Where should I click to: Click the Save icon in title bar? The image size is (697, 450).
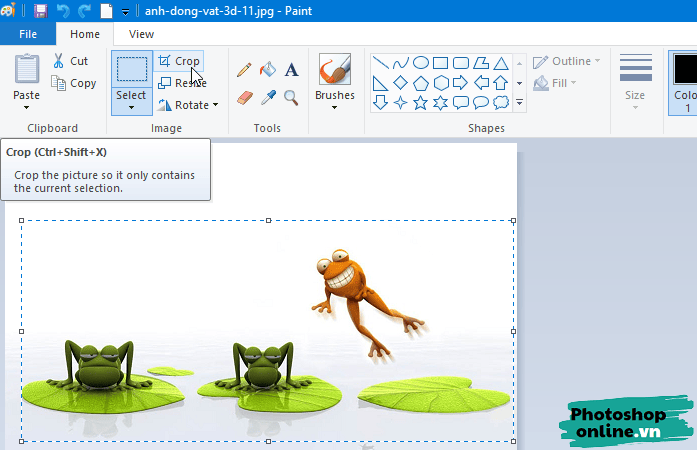(x=40, y=11)
